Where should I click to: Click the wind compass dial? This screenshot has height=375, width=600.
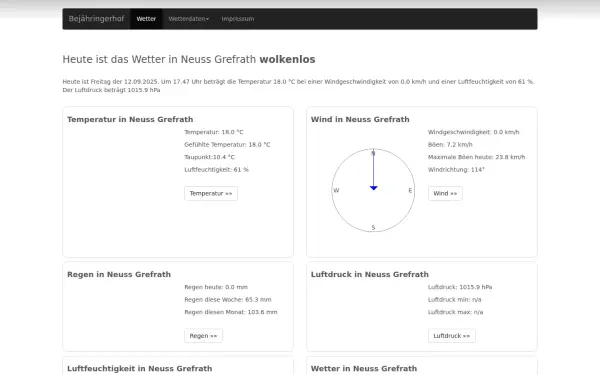[373, 190]
